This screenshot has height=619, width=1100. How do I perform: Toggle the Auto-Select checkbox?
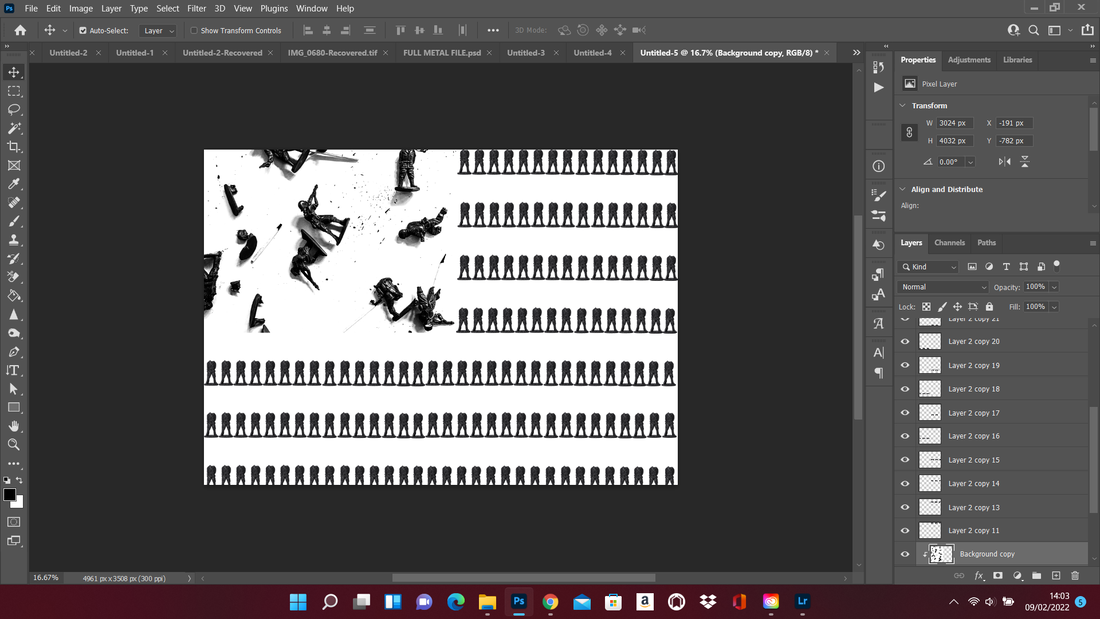pos(83,30)
